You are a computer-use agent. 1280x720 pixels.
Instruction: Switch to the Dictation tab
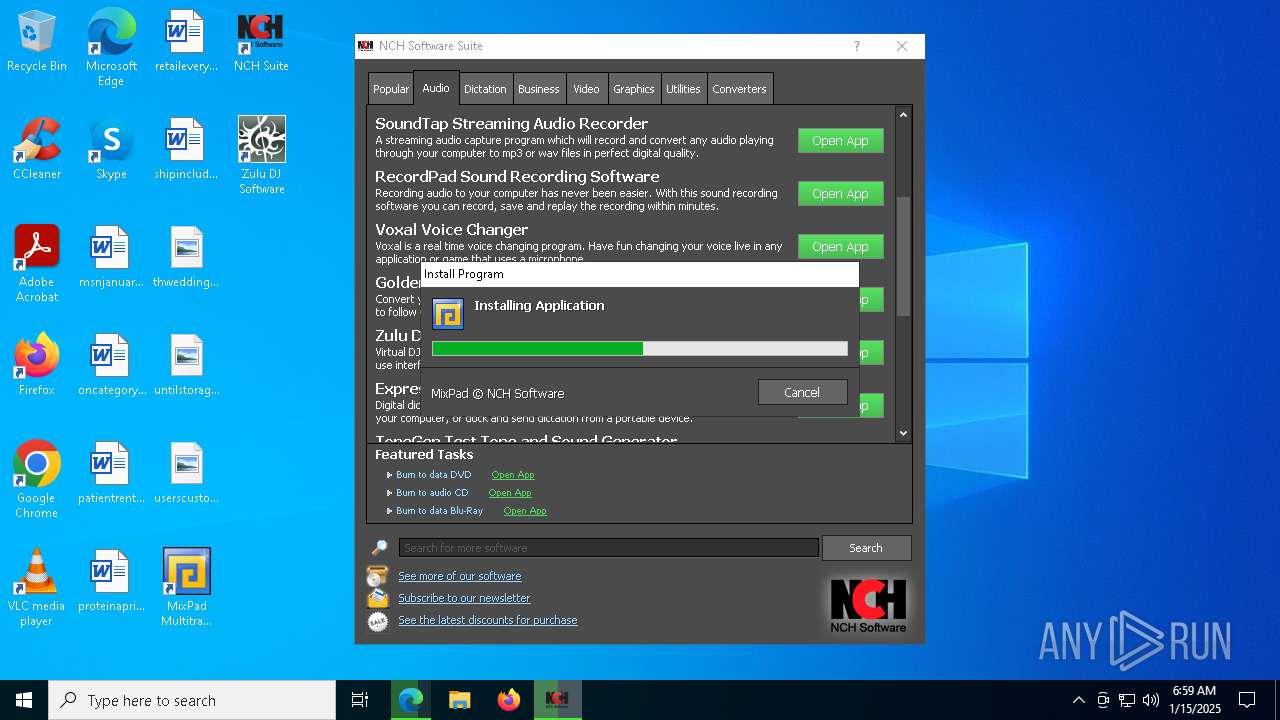point(485,89)
